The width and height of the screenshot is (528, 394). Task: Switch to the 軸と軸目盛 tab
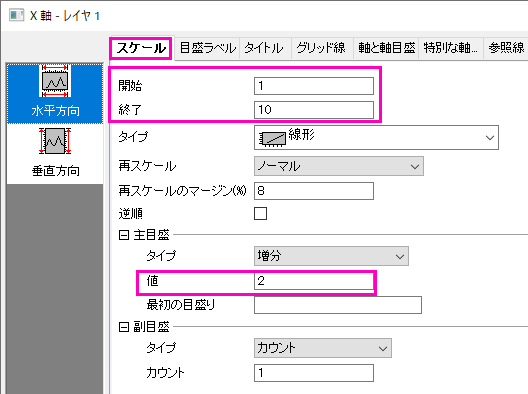click(386, 48)
